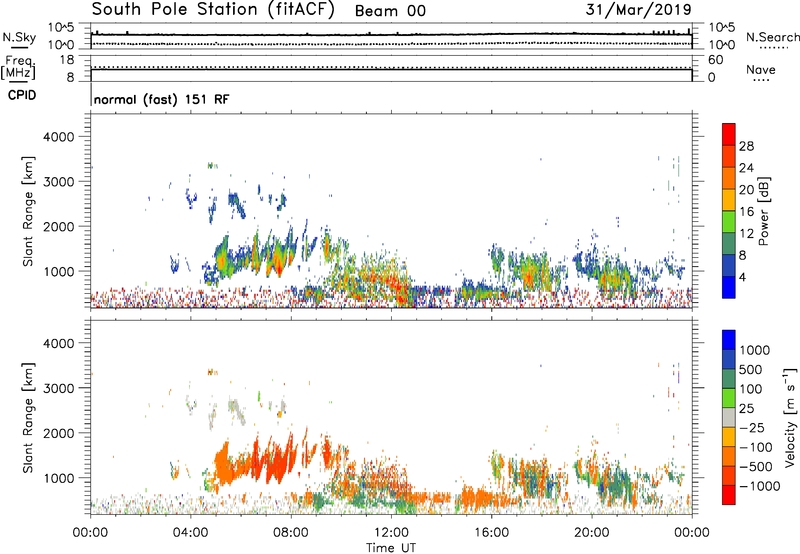This screenshot has height=554, width=800.
Task: Click the '4000' tick in the velocity panel
Action: 59,343
